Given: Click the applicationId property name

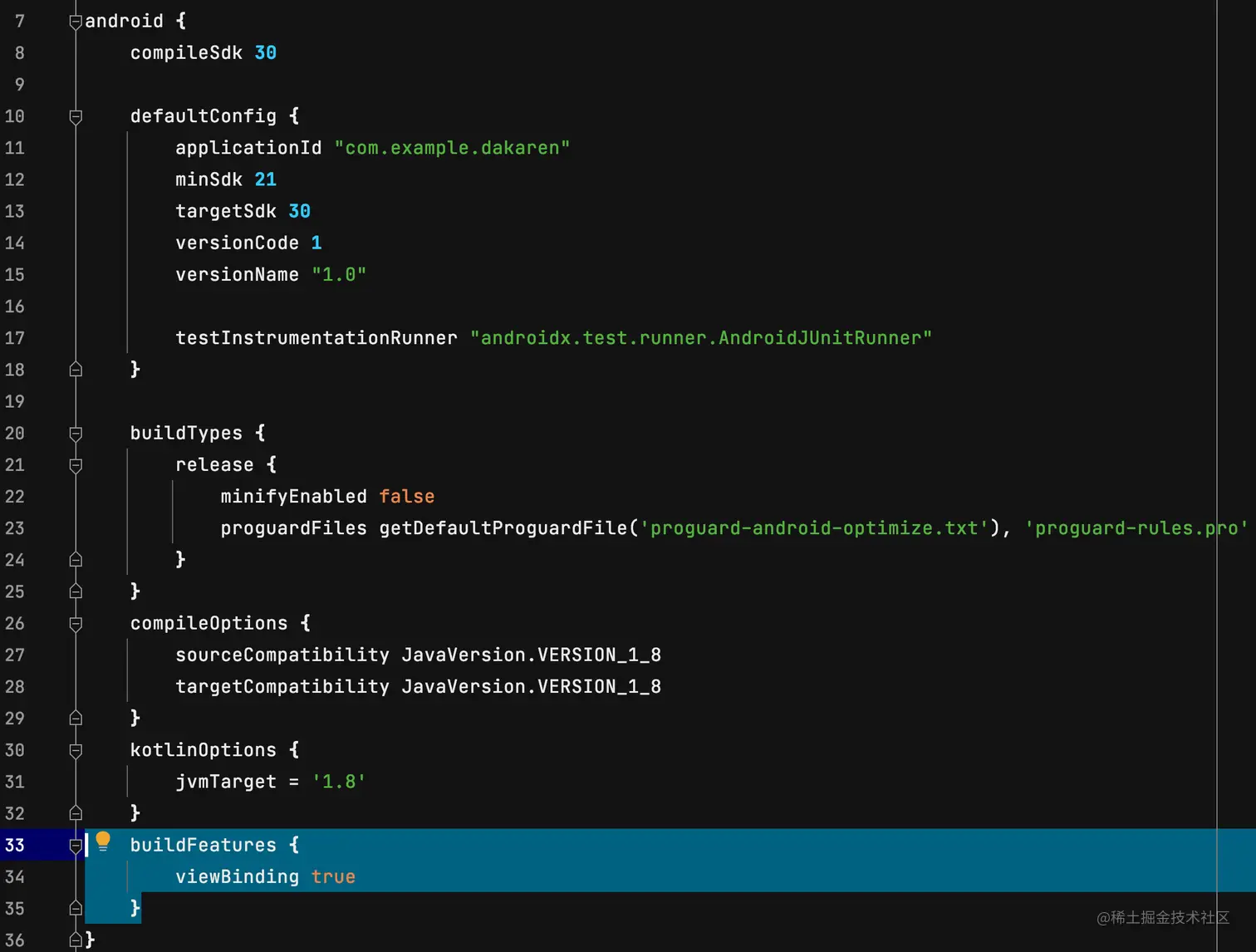Looking at the screenshot, I should point(248,148).
